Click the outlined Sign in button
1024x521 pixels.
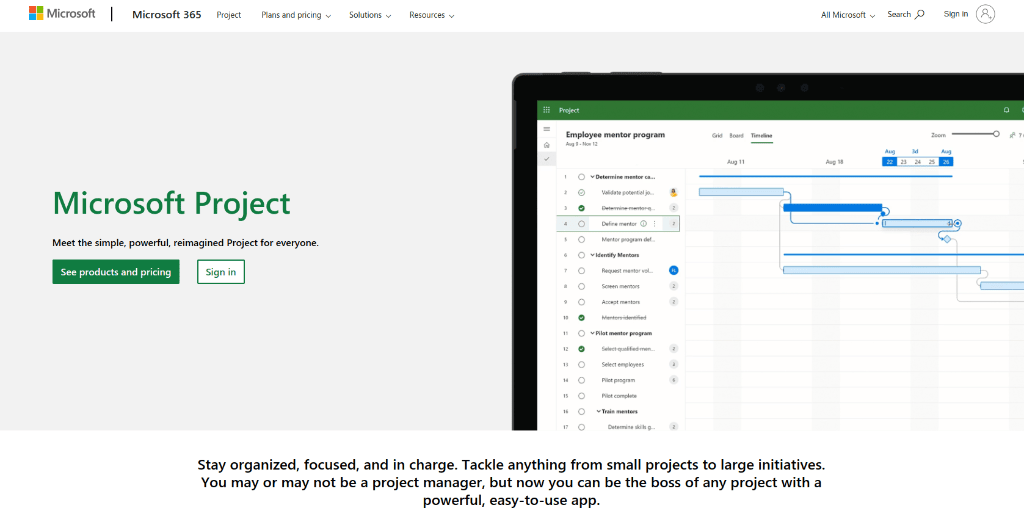coord(221,272)
